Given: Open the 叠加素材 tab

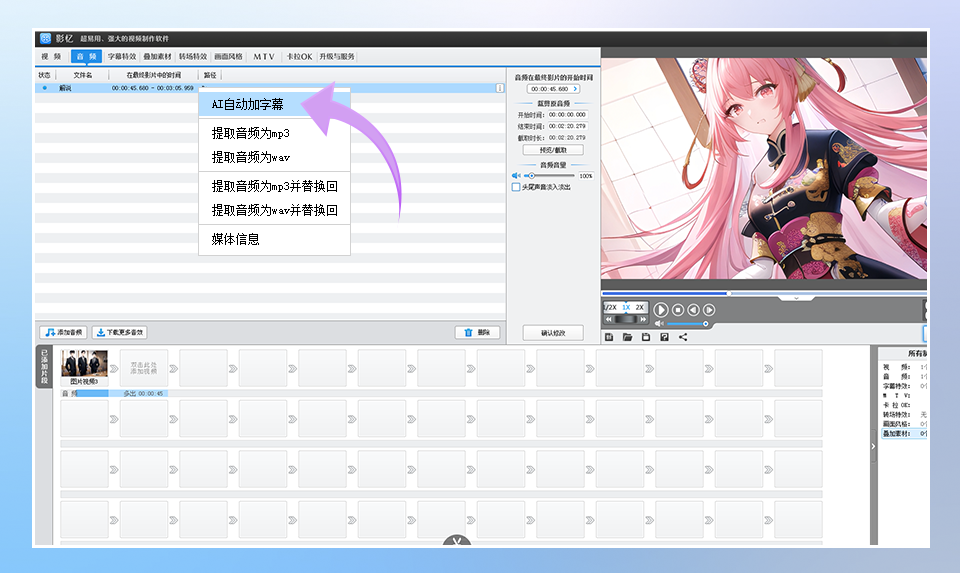Looking at the screenshot, I should (x=157, y=56).
